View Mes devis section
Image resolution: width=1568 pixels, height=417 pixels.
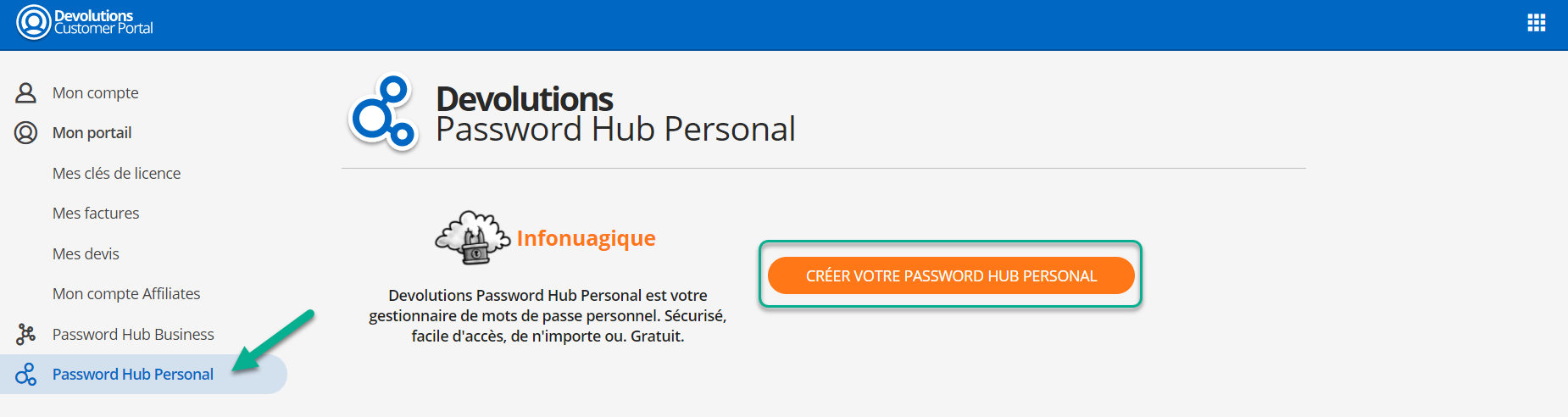point(86,253)
